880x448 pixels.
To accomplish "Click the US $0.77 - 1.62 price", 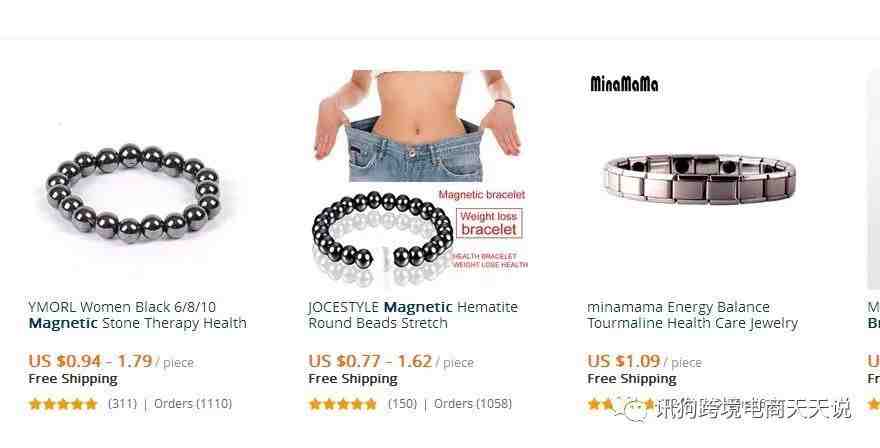I will [370, 361].
